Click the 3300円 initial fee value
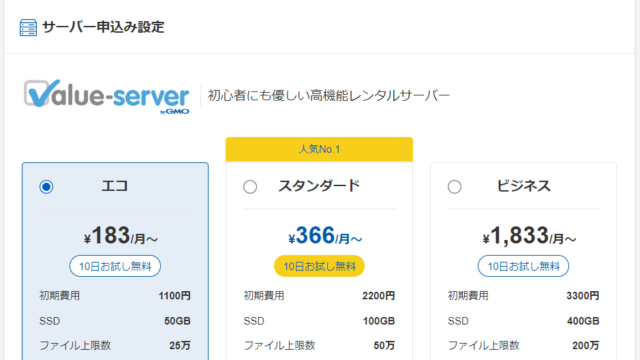Image resolution: width=640 pixels, height=360 pixels. point(583,296)
